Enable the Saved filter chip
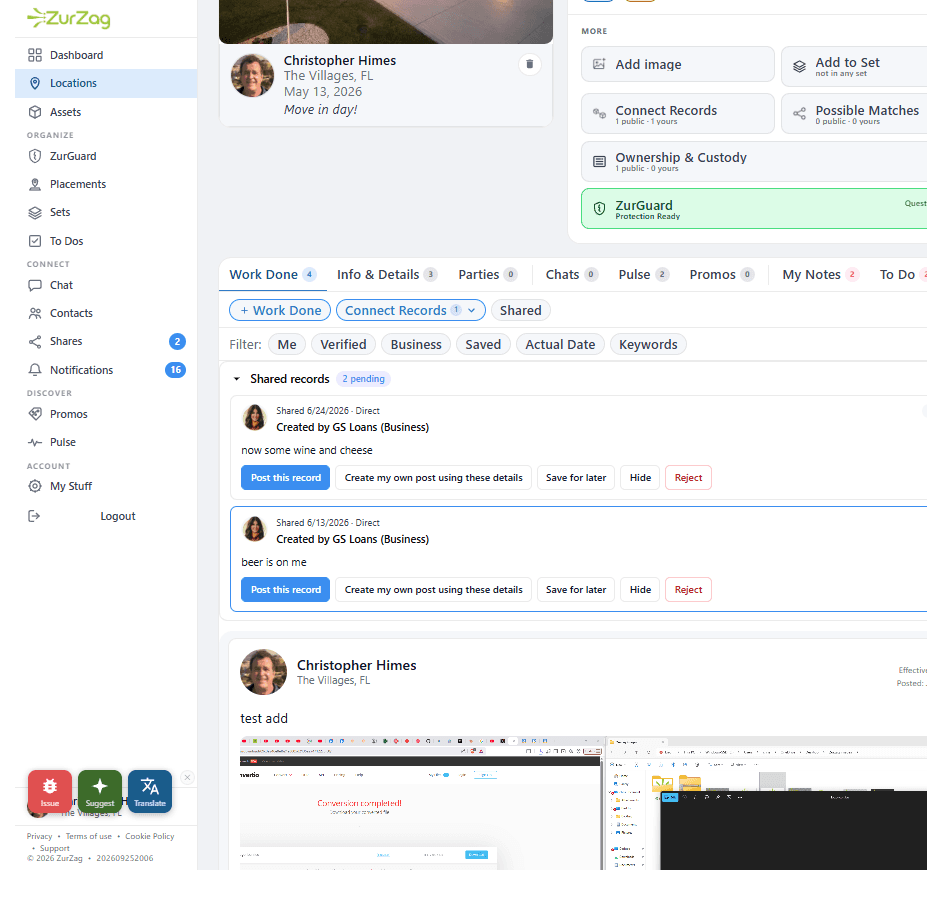927x916 pixels. pyautogui.click(x=482, y=344)
